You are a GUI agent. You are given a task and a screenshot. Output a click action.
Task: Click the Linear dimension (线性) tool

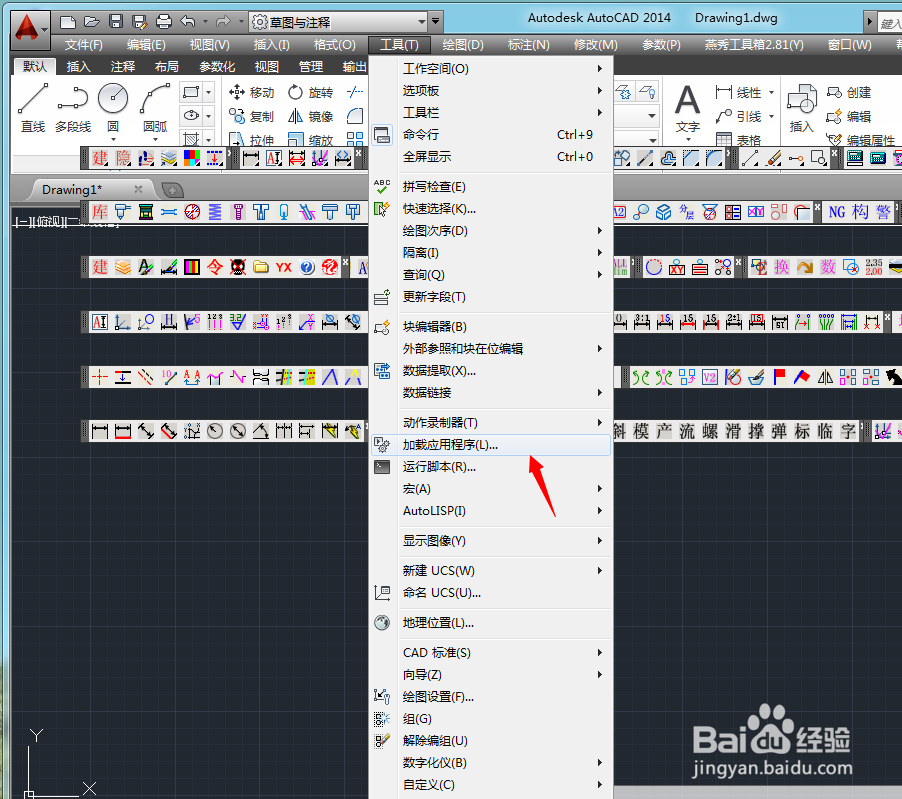(x=739, y=92)
